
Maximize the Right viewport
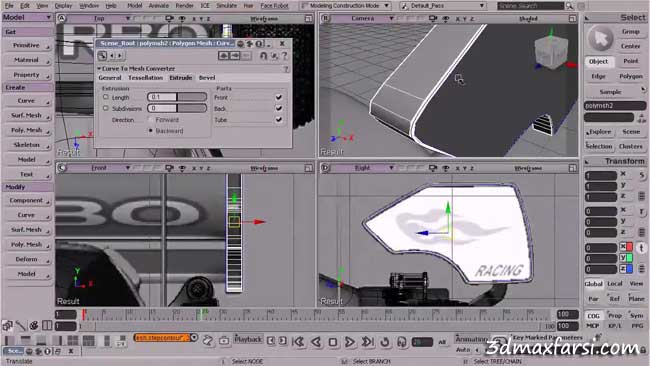coord(572,168)
